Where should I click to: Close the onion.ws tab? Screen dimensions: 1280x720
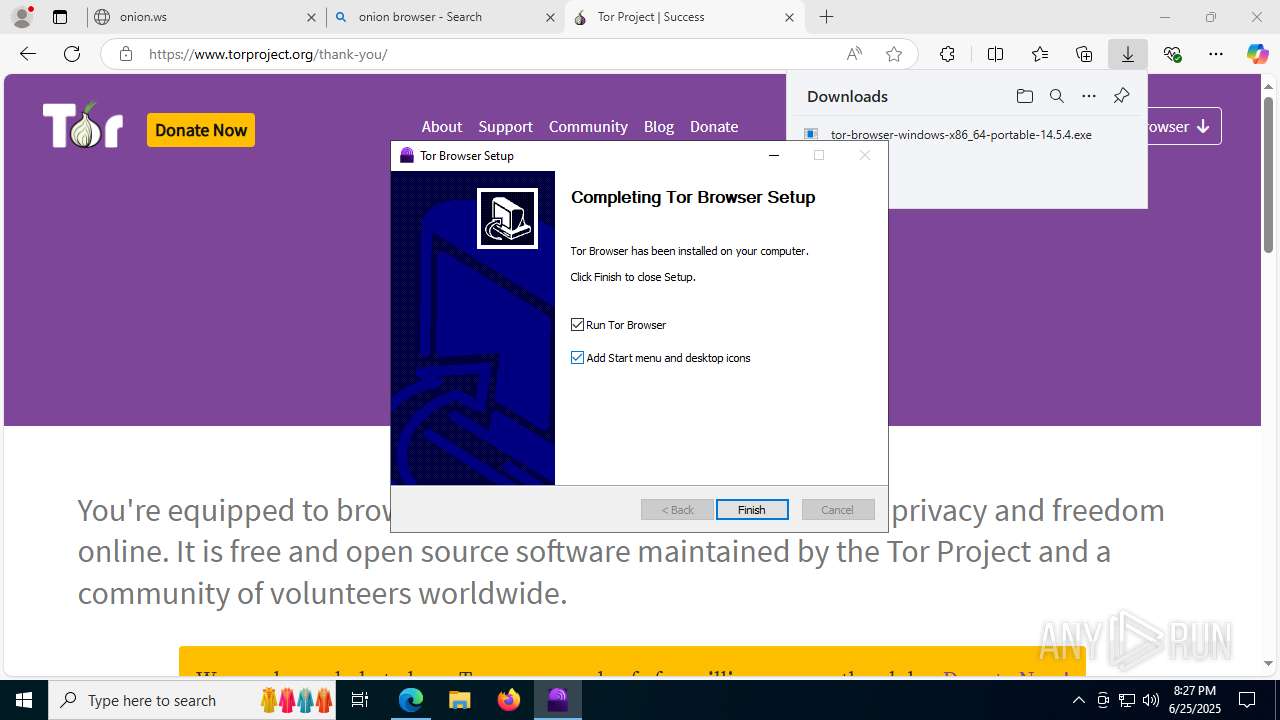coord(311,17)
